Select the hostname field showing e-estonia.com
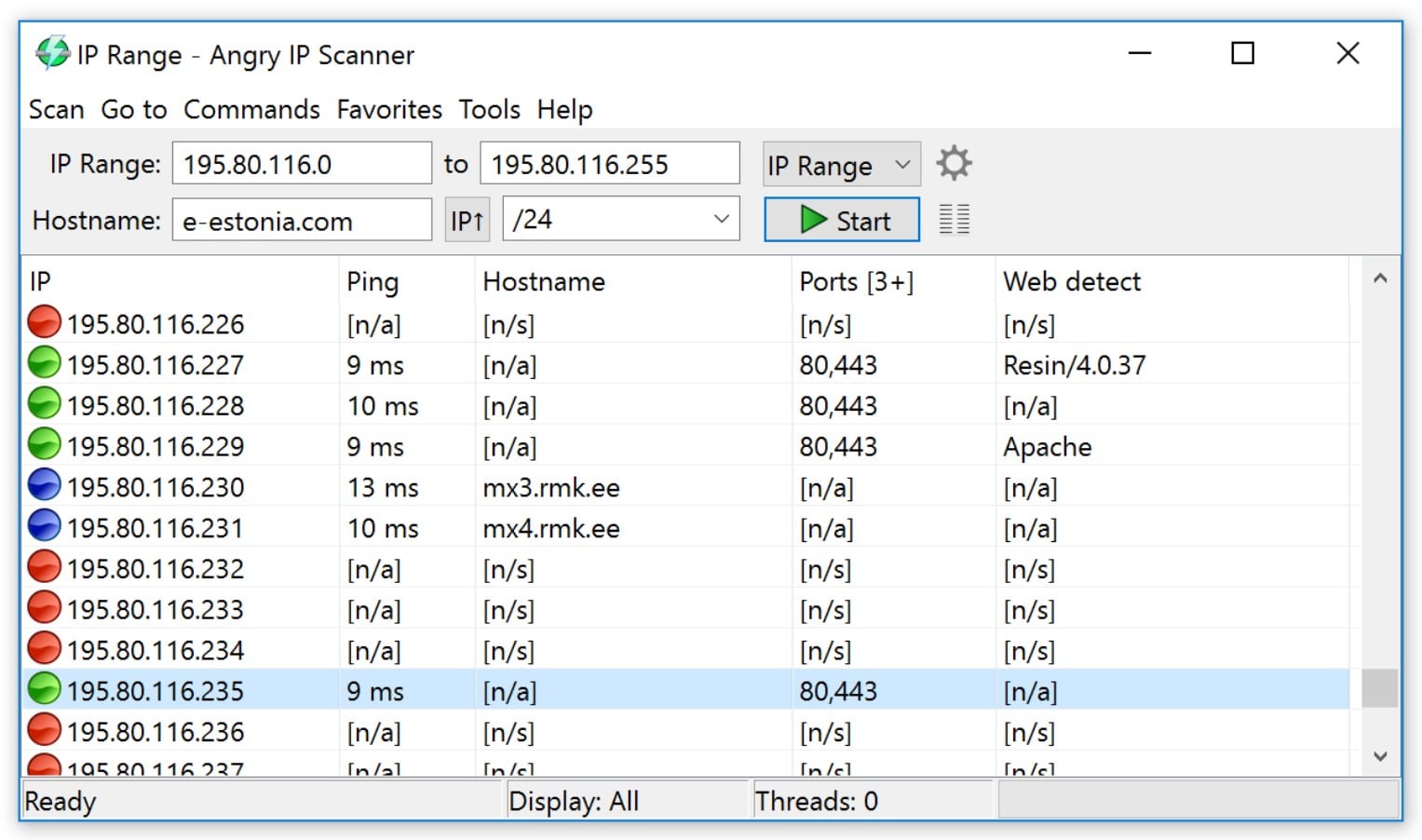Viewport: 1422px width, 840px height. [x=301, y=220]
